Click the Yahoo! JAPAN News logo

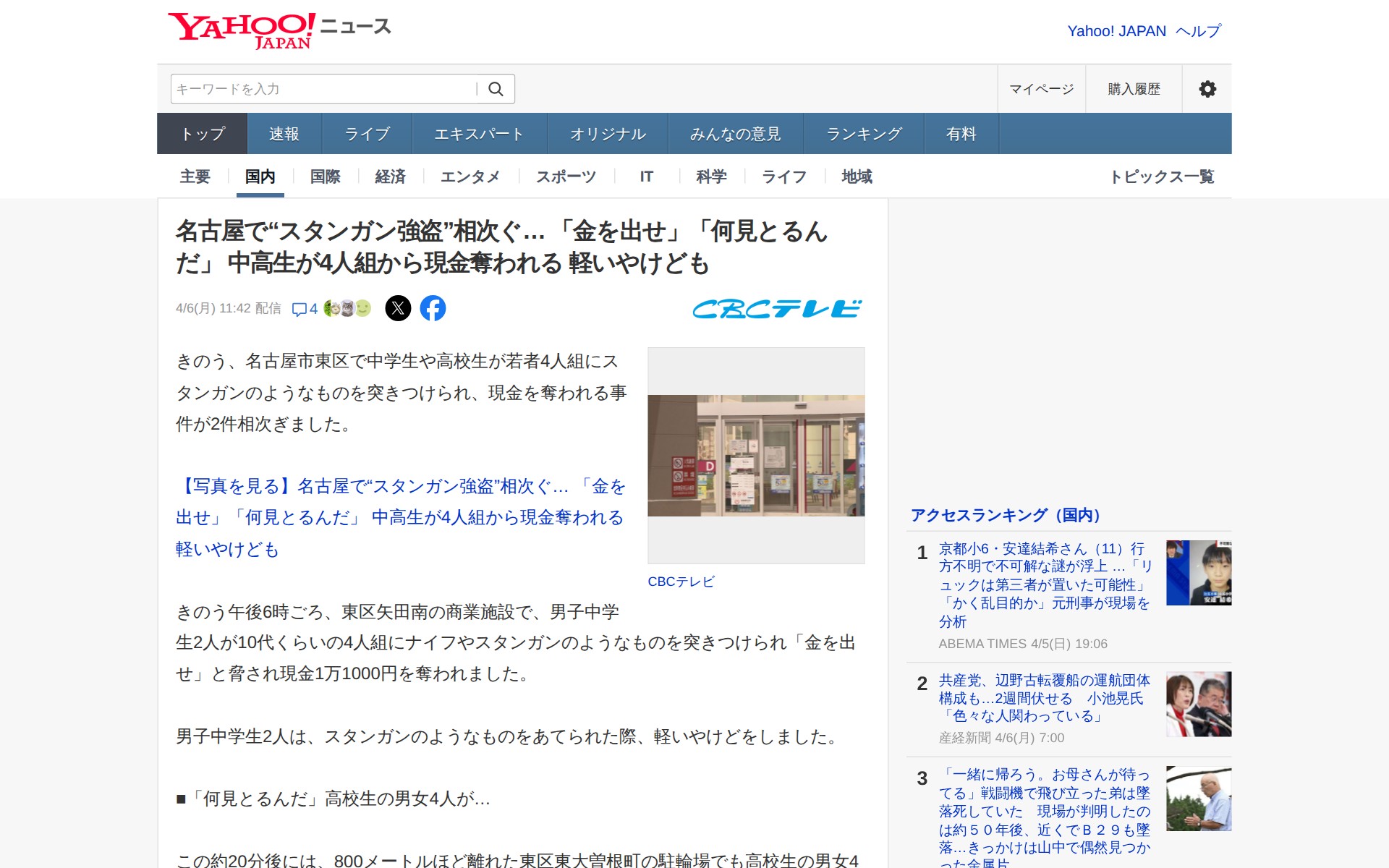point(279,30)
